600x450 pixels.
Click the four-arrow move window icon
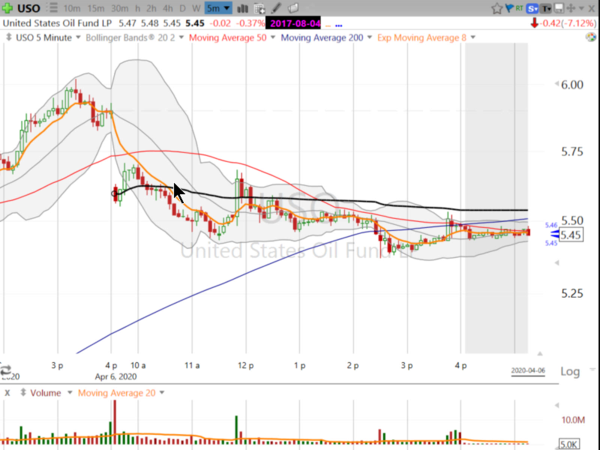571,8
